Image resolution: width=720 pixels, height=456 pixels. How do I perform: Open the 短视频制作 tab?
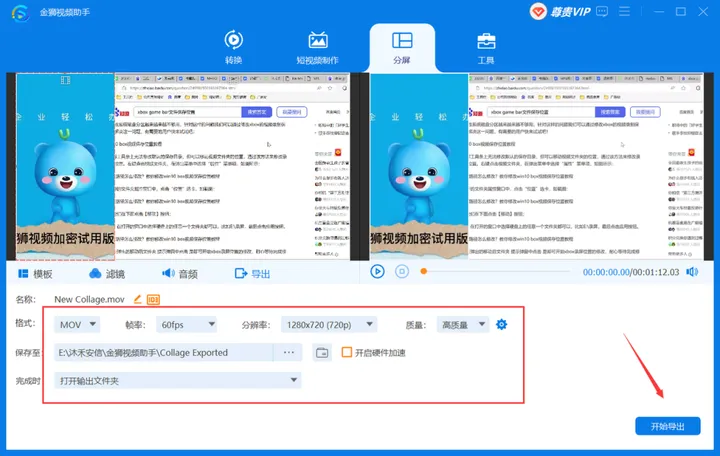tap(317, 47)
